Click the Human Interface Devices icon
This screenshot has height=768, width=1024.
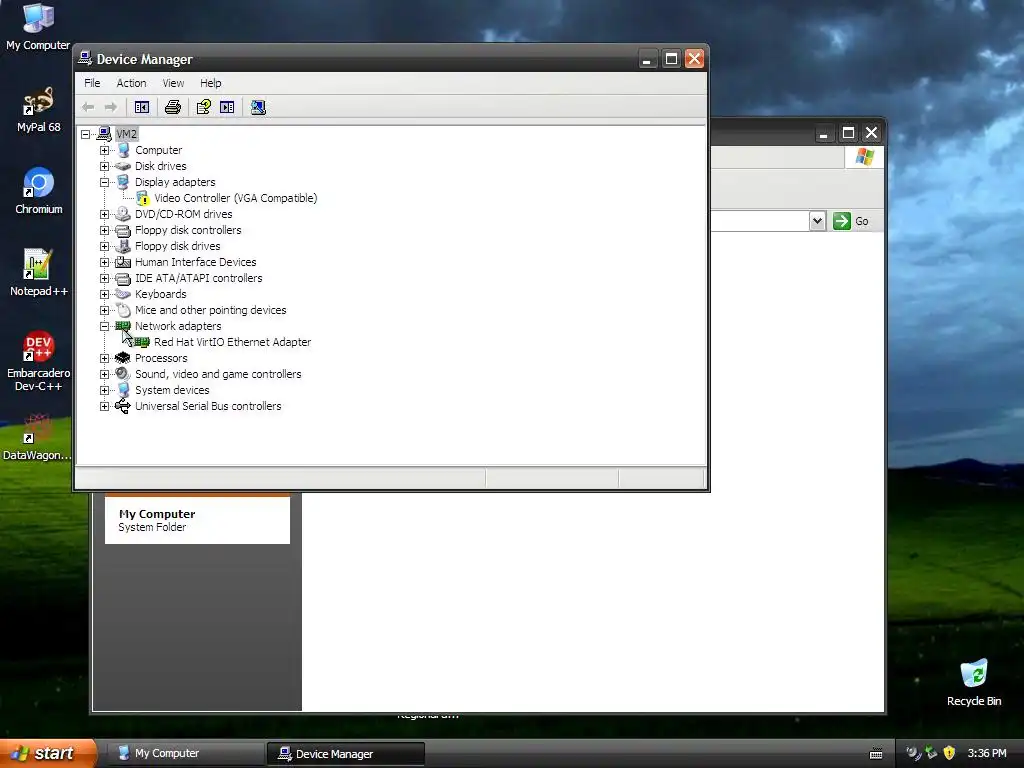pyautogui.click(x=123, y=262)
